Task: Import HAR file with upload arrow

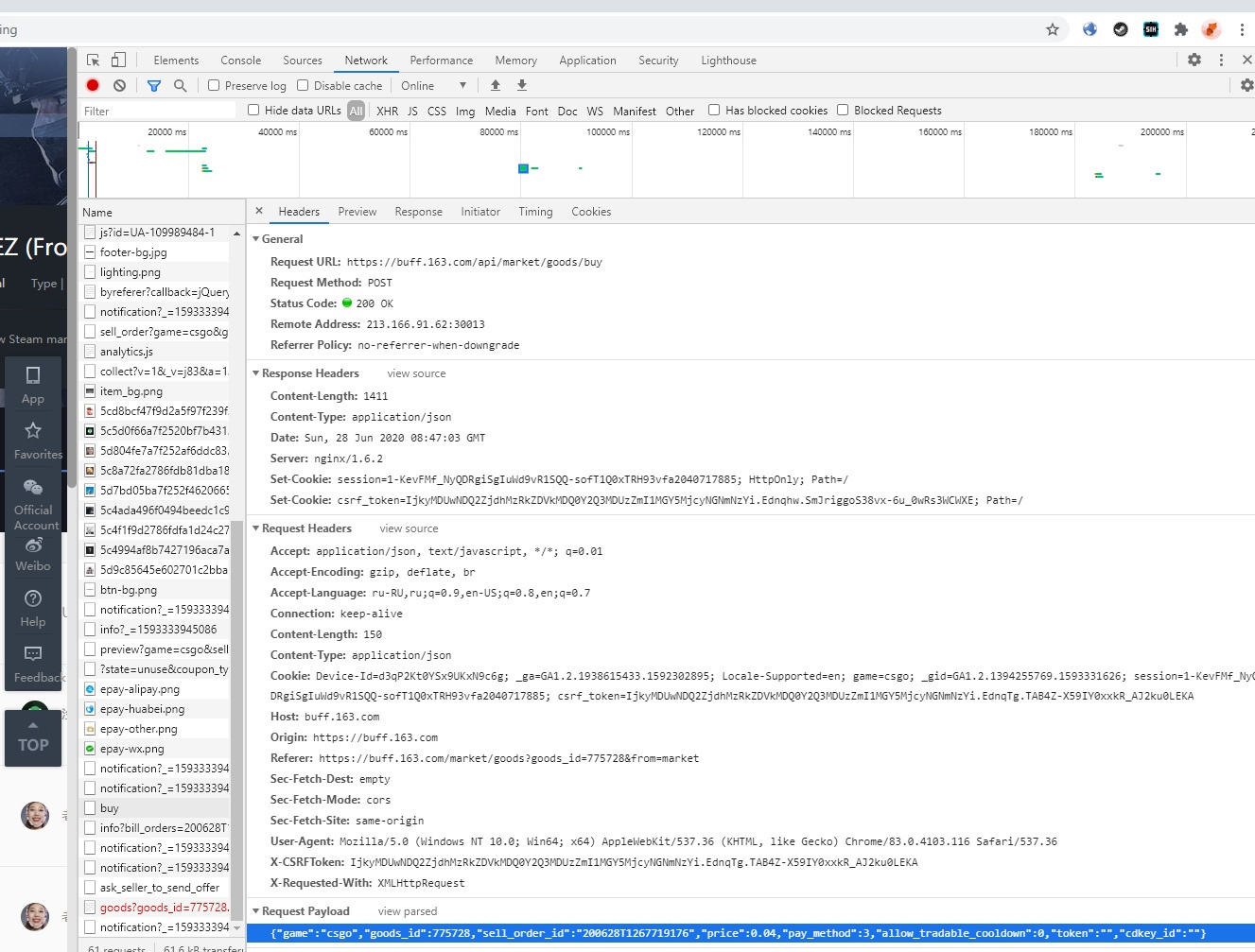Action: [495, 85]
